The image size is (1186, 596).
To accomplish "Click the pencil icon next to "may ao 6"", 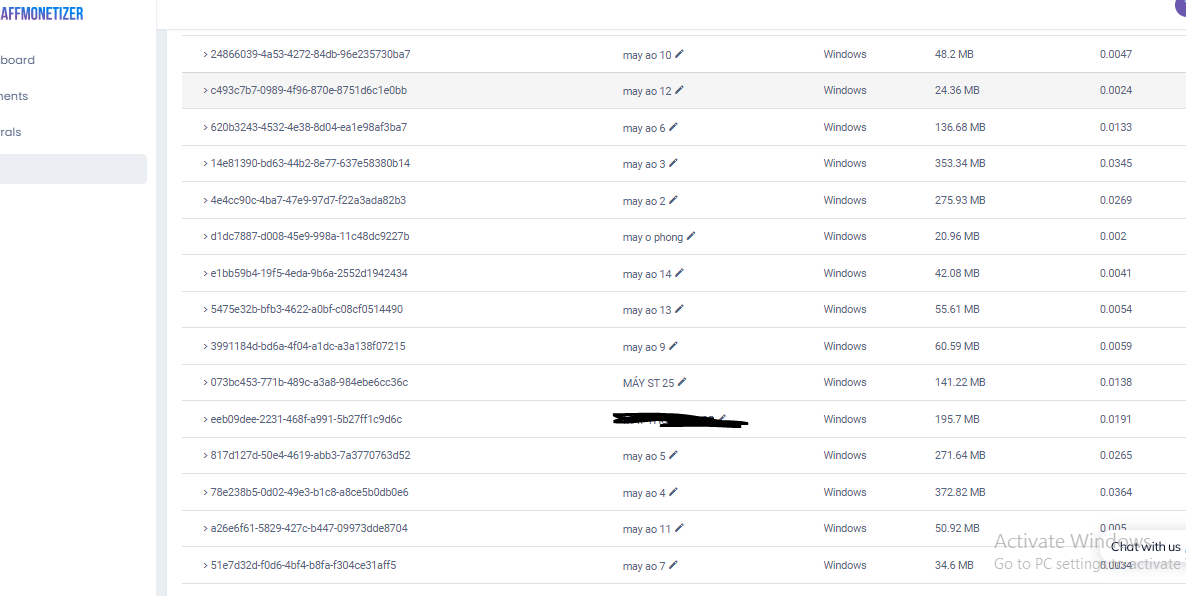I will [x=673, y=127].
